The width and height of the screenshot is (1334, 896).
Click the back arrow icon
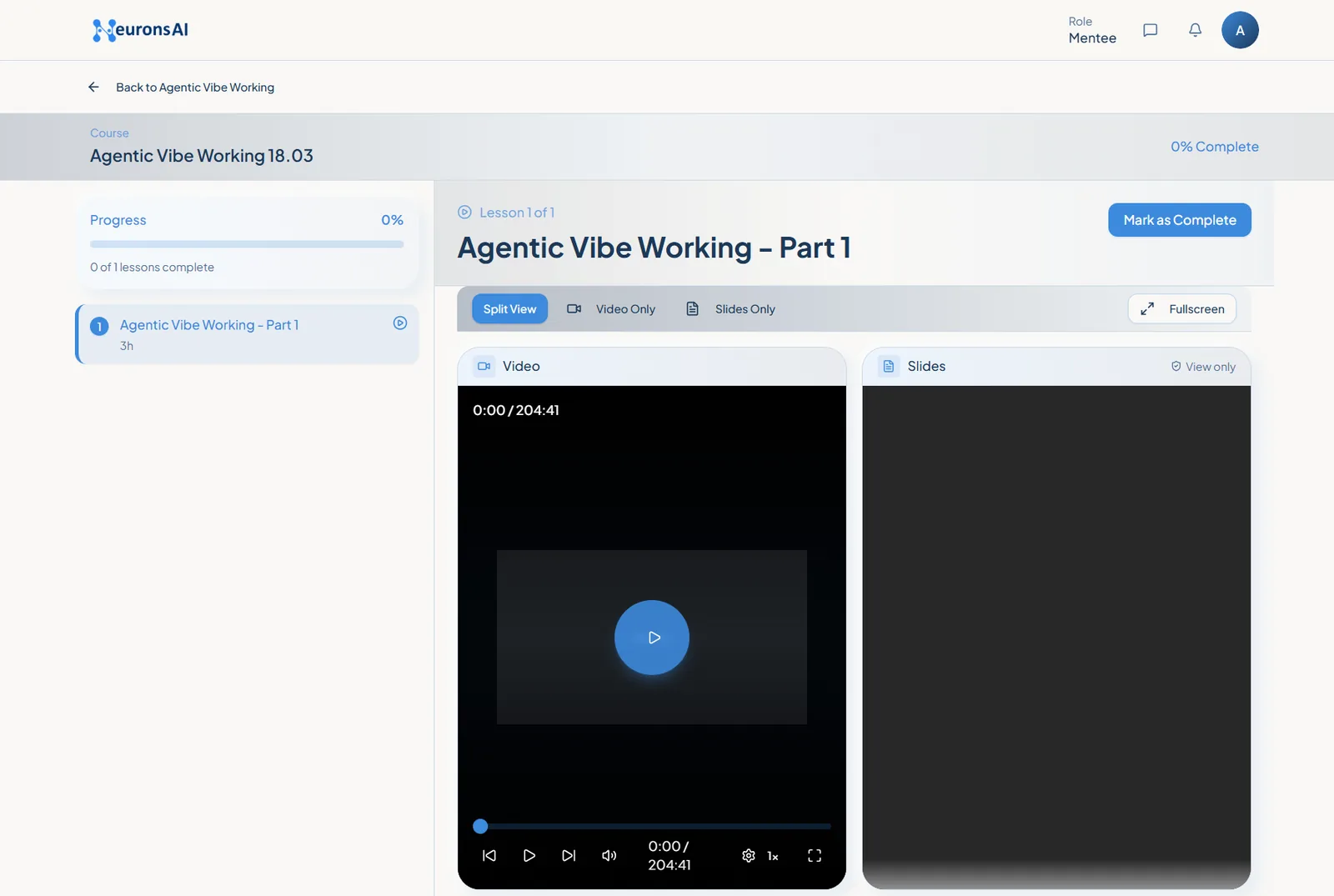(x=93, y=87)
